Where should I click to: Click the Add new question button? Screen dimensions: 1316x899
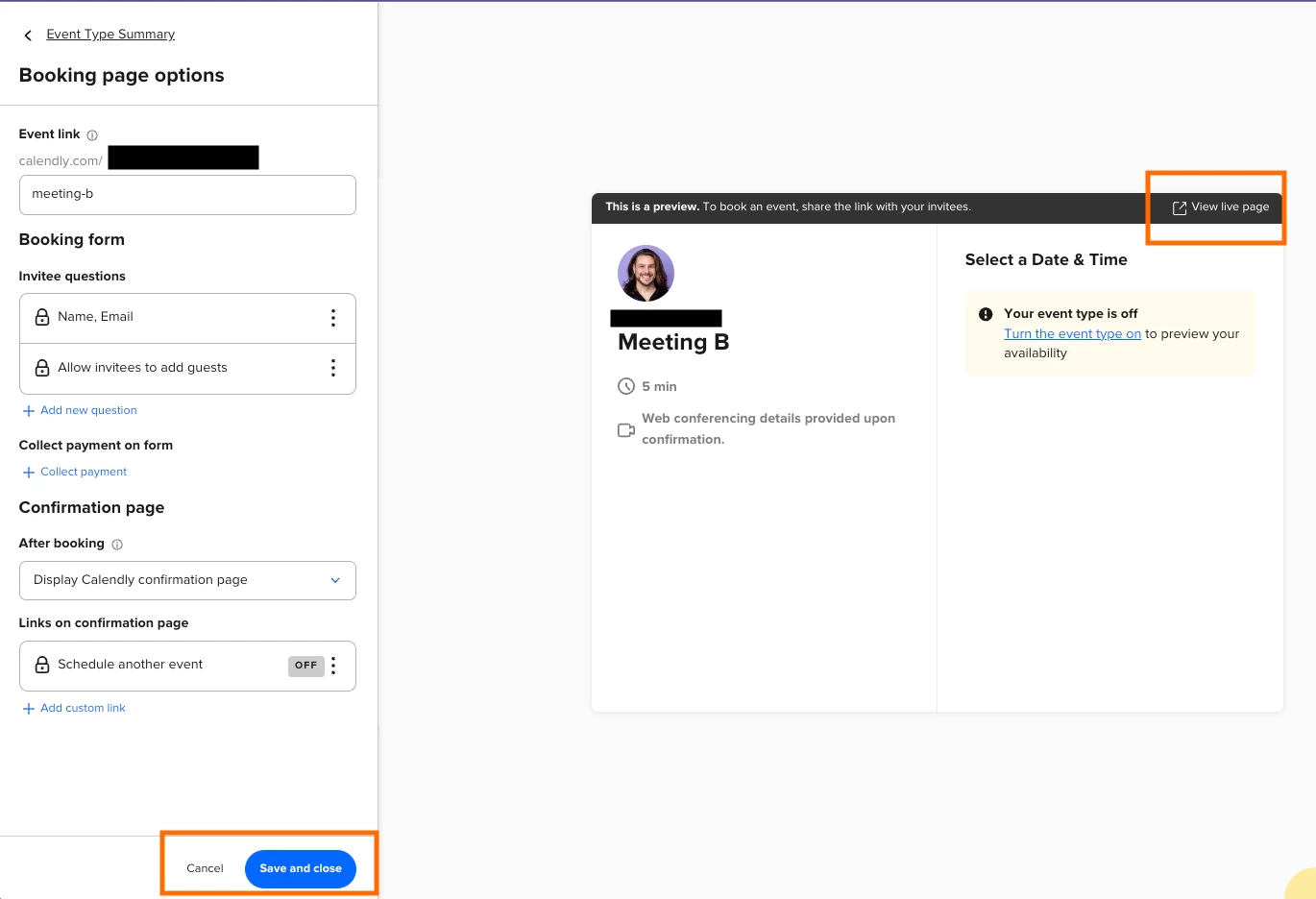80,410
